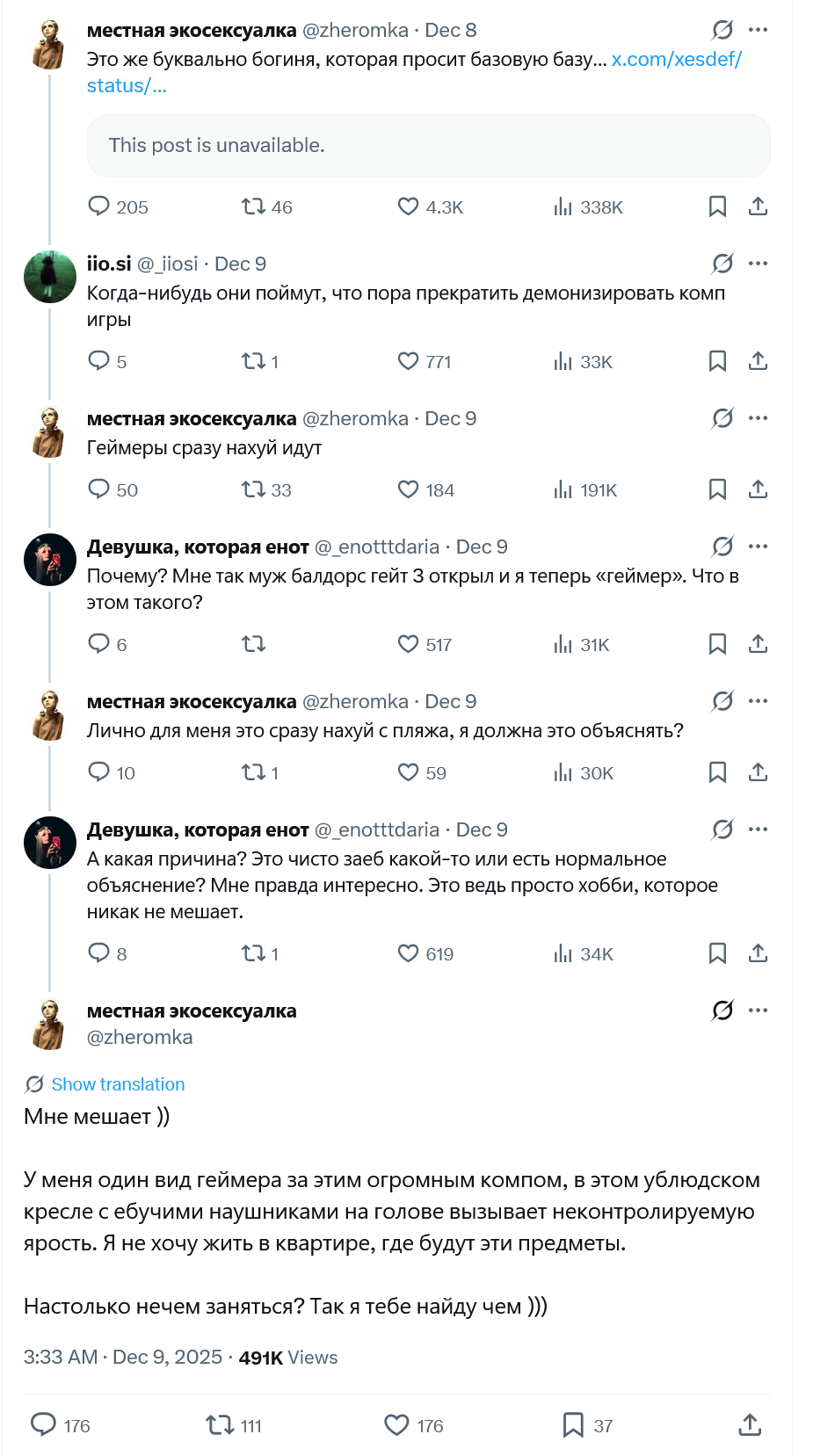The height and width of the screenshot is (1456, 813).
Task: Open the @_enotttdaria profile handle
Action: click(376, 547)
